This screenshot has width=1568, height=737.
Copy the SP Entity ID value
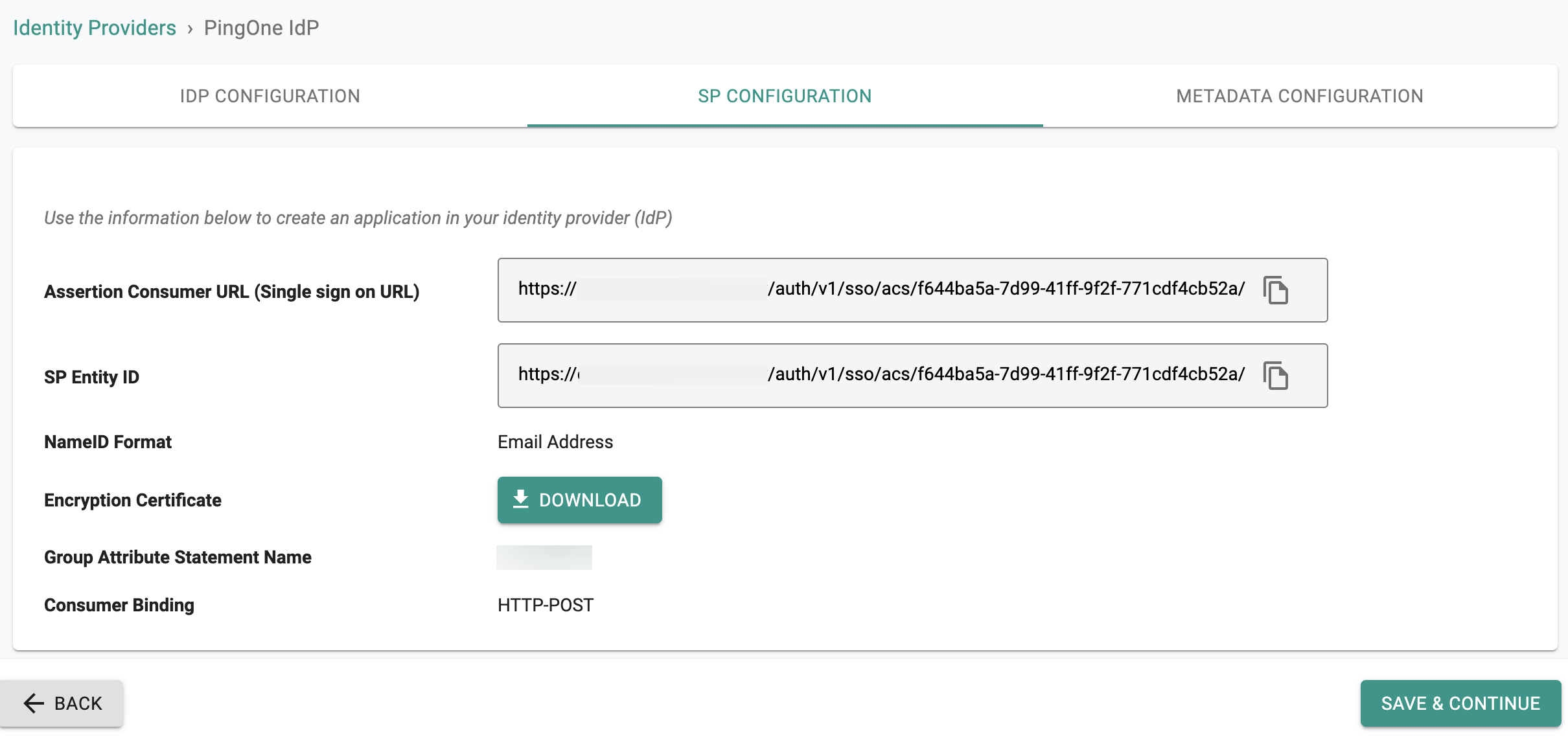coord(1275,376)
